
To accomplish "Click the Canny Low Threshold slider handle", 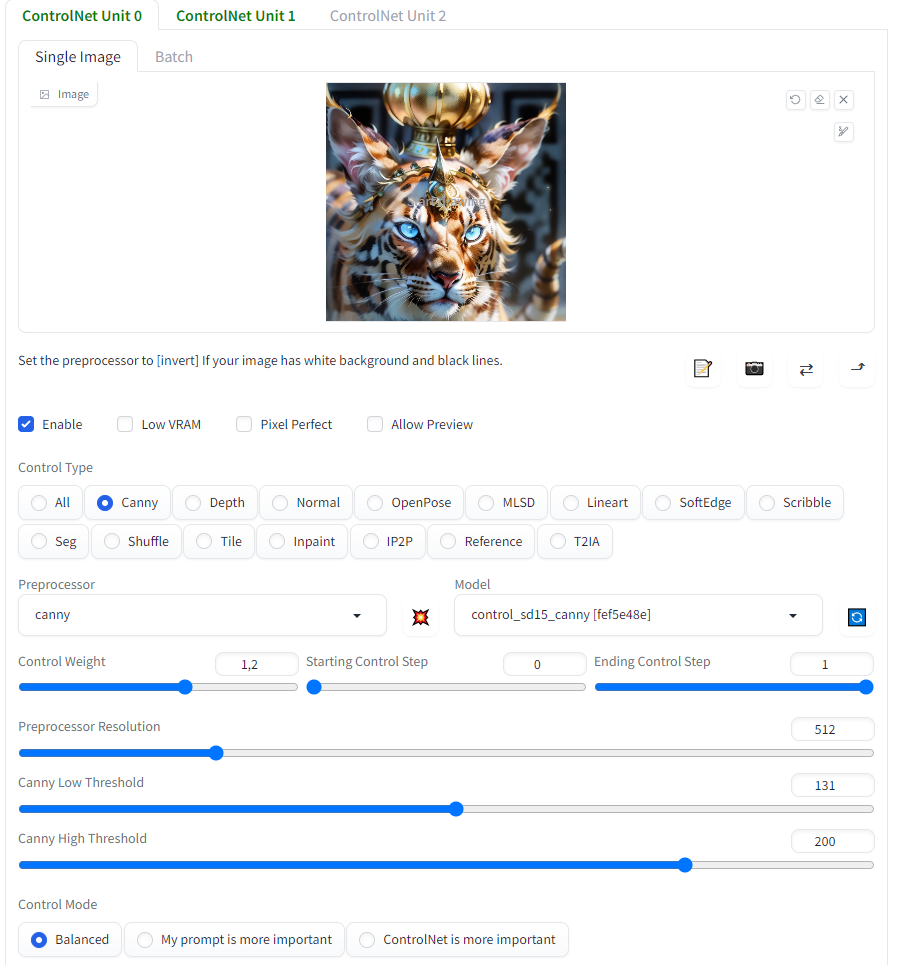I will [456, 809].
